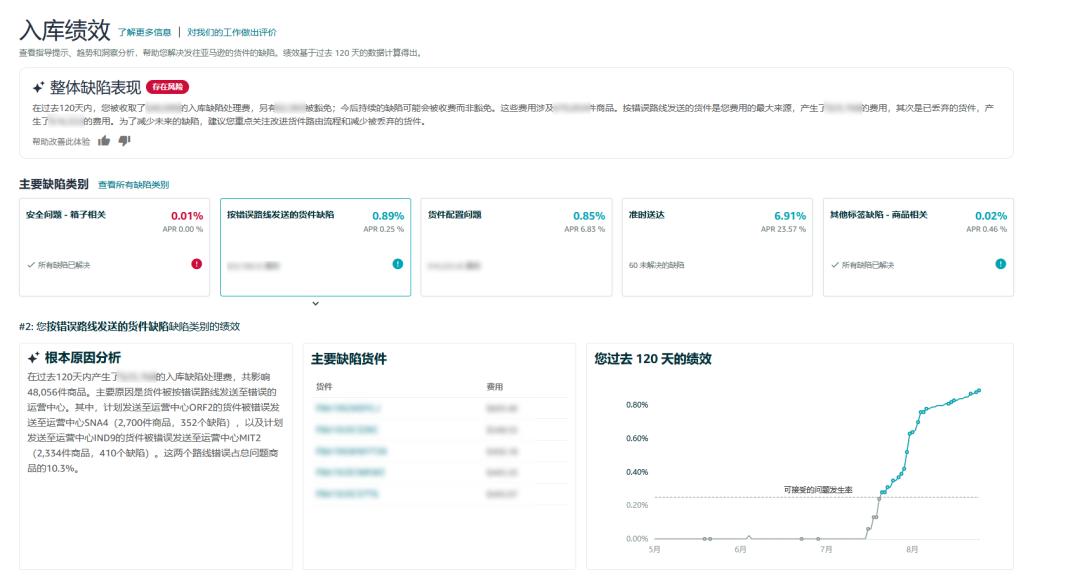The width and height of the screenshot is (1080, 577).
Task: Select the 准时送达 defect card
Action: 717,247
